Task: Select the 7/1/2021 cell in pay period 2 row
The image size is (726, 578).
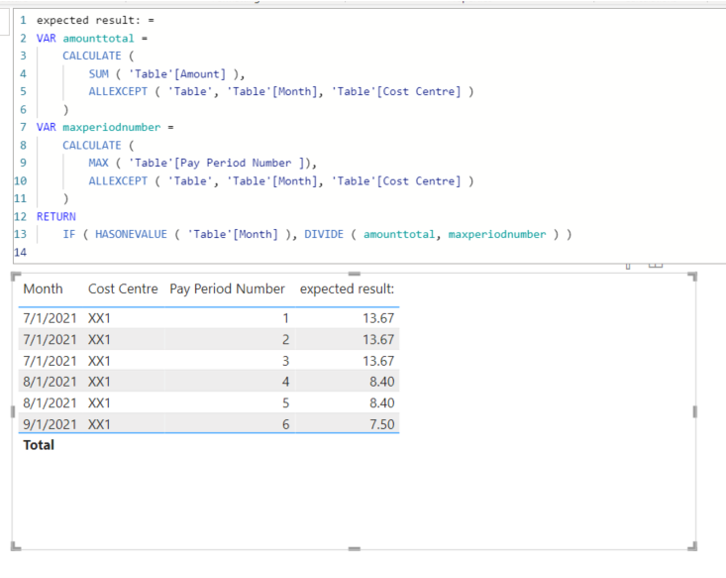Action: (x=50, y=339)
